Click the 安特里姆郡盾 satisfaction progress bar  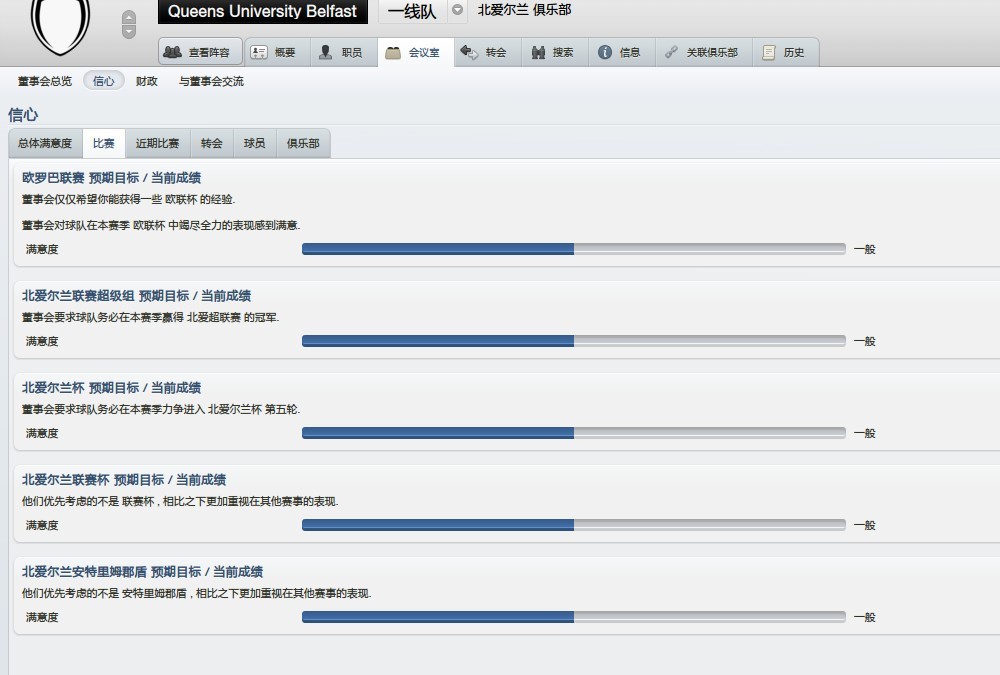coord(573,617)
